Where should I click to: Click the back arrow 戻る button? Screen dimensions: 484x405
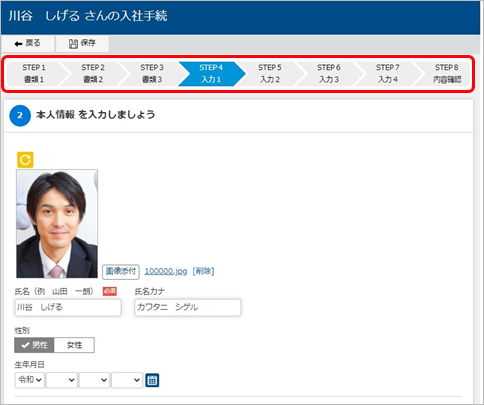(x=28, y=43)
